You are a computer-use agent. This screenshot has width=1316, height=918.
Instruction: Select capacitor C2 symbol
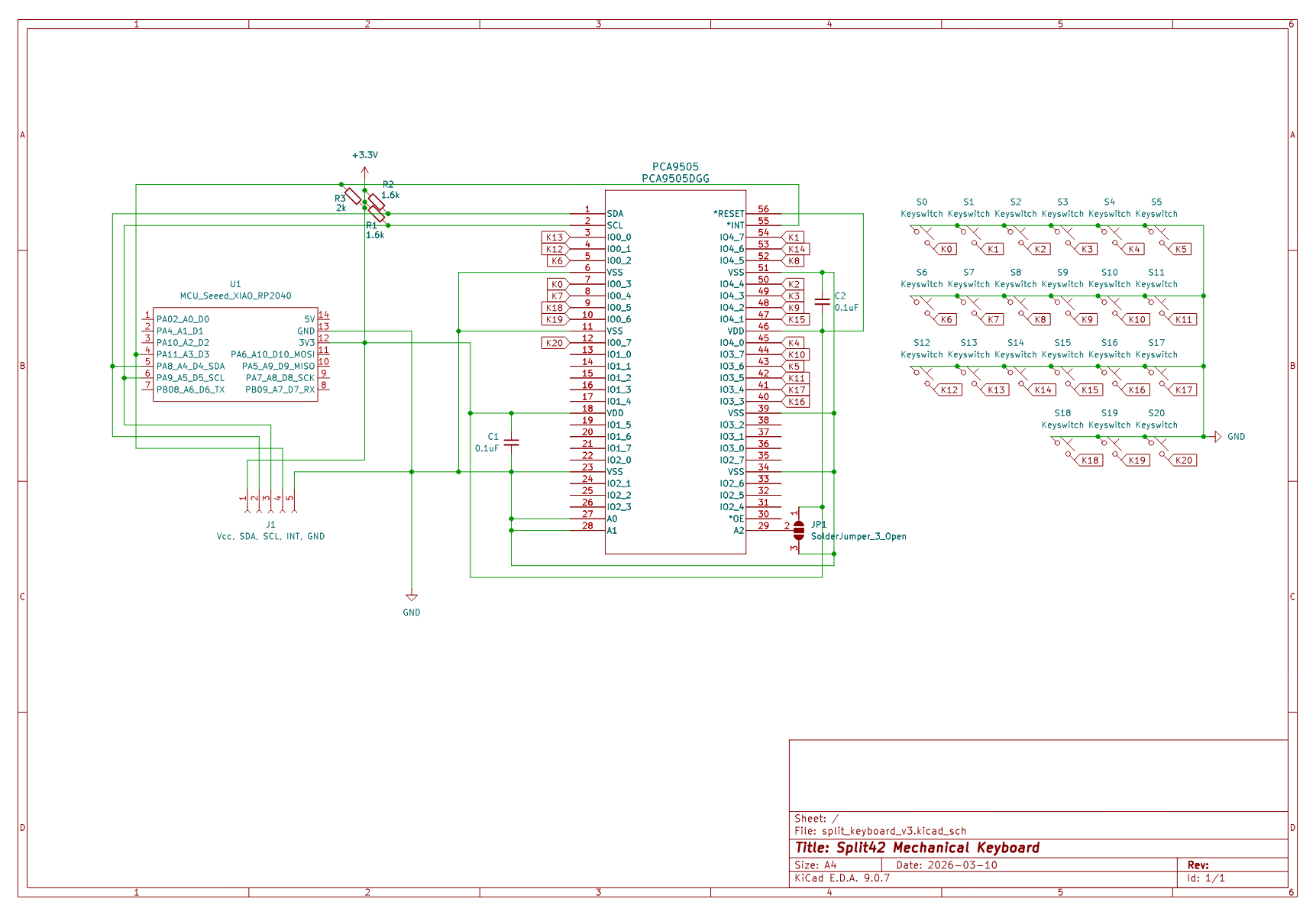pos(822,302)
